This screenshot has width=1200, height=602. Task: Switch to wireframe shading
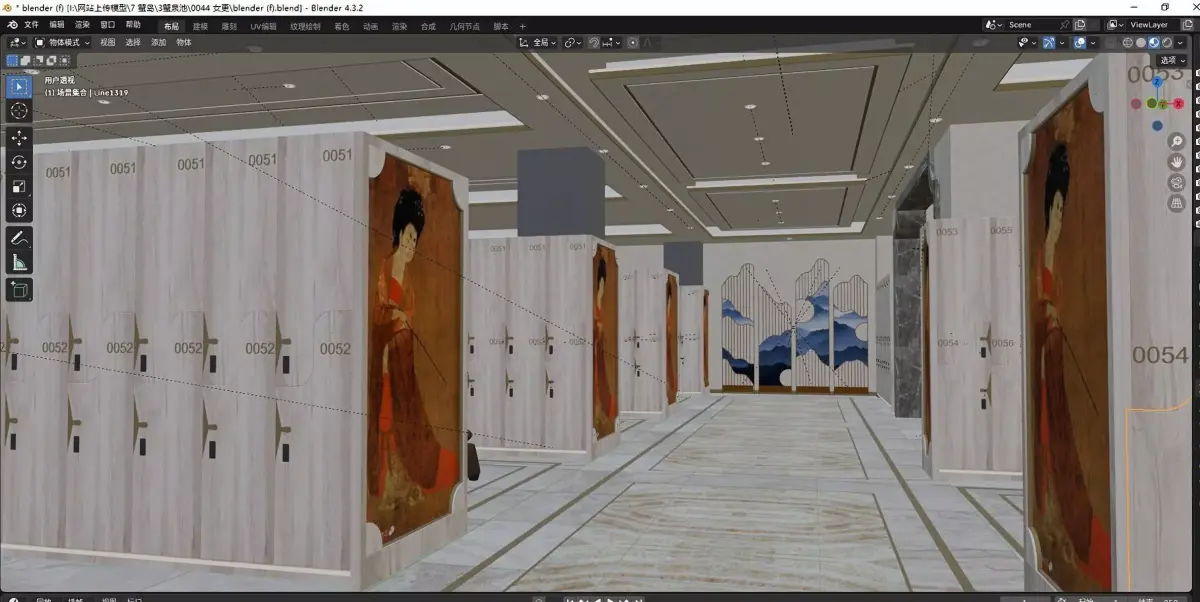click(1128, 43)
